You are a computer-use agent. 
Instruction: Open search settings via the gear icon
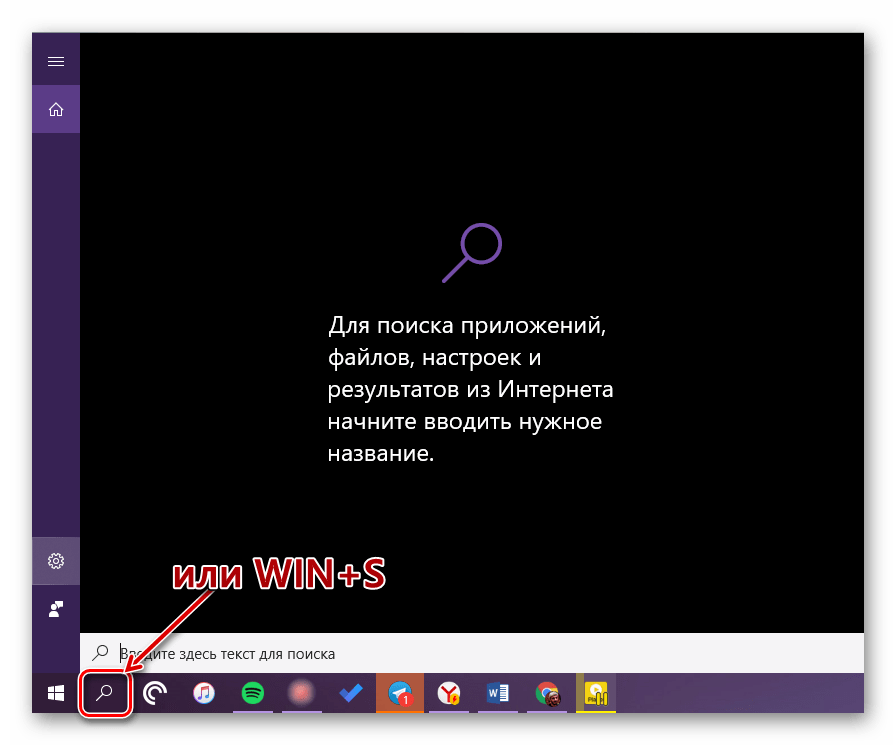point(56,561)
